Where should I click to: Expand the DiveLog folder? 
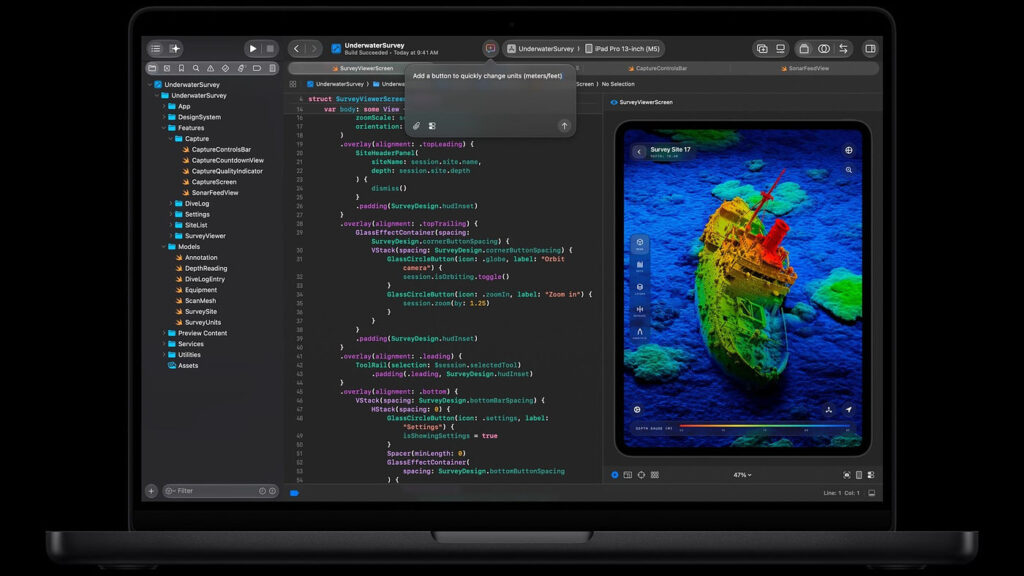click(x=170, y=204)
